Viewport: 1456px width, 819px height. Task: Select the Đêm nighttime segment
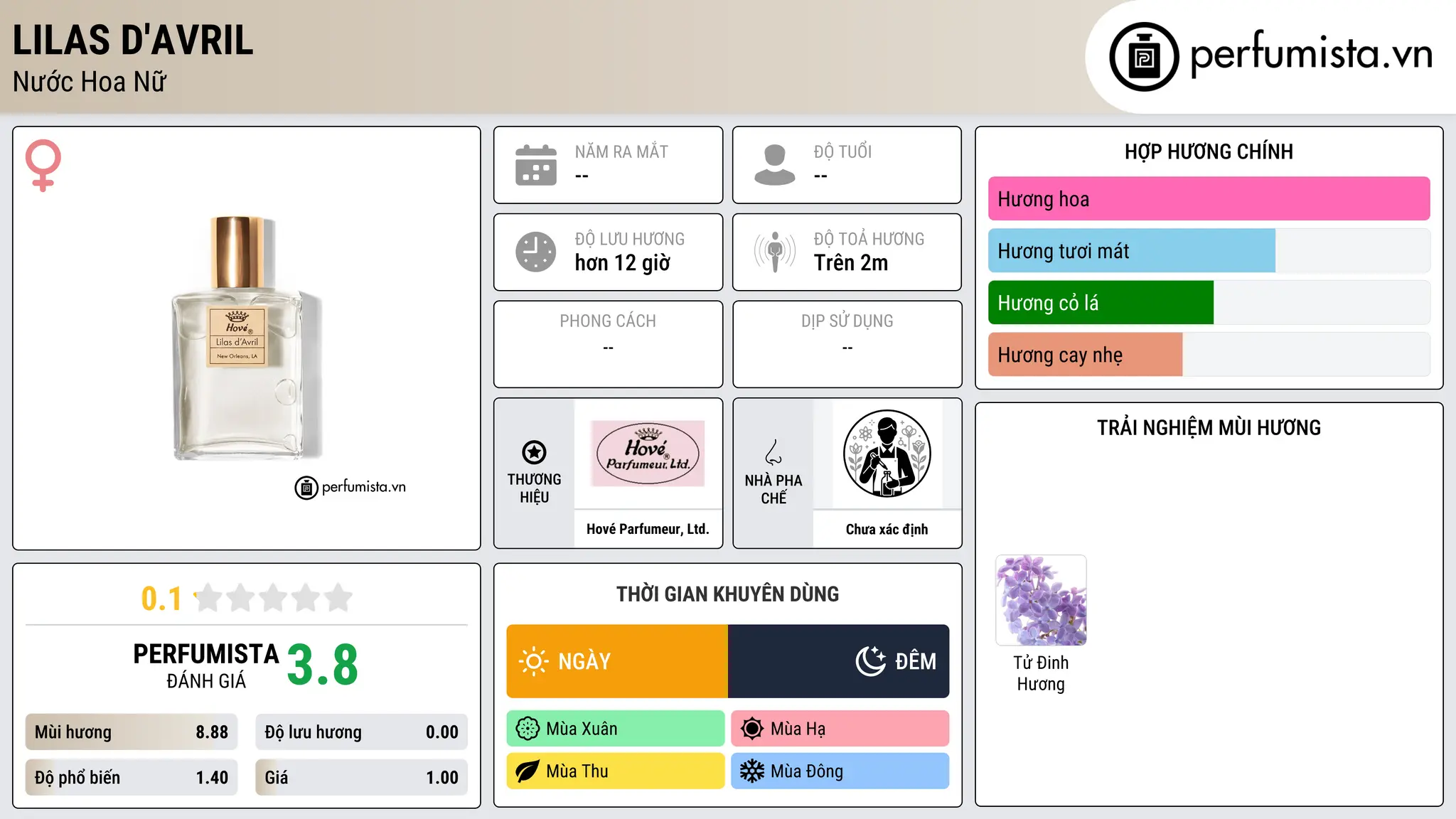[839, 661]
